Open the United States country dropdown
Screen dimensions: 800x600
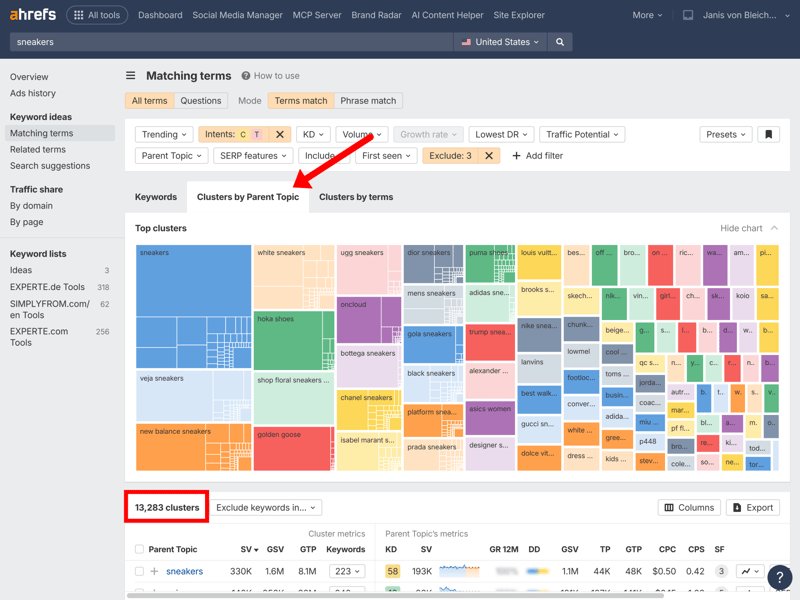pos(500,42)
